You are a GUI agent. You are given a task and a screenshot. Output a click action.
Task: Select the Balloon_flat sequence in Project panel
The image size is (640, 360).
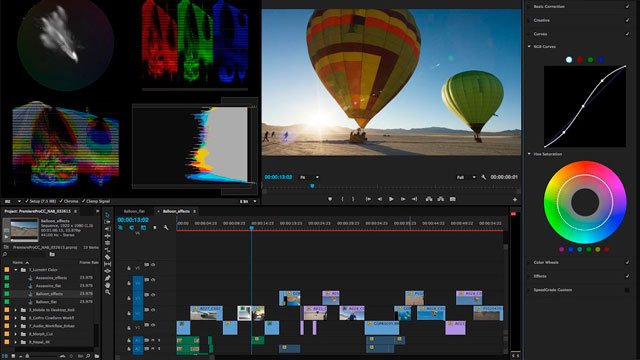(46, 302)
